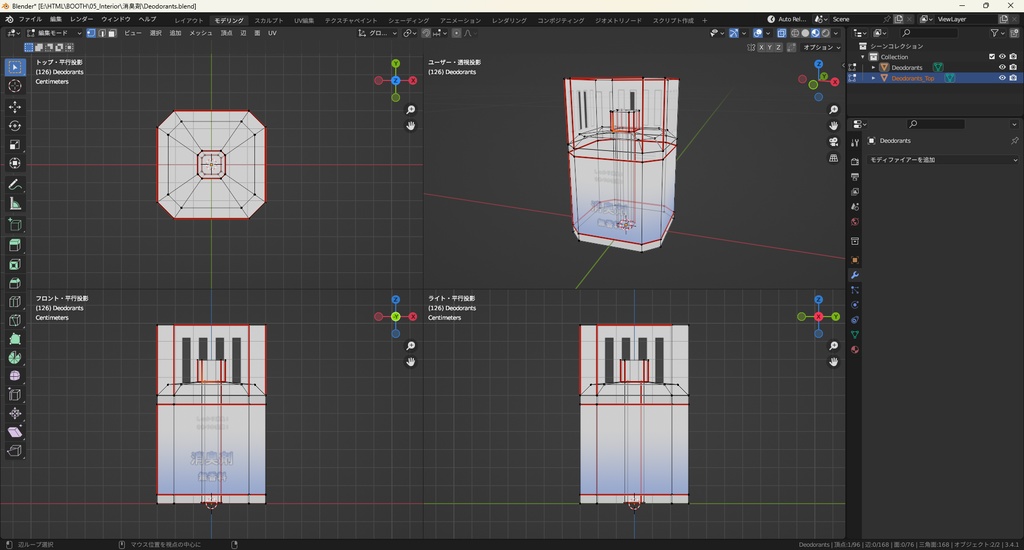Open the Tool settings properties tab

pyautogui.click(x=855, y=143)
